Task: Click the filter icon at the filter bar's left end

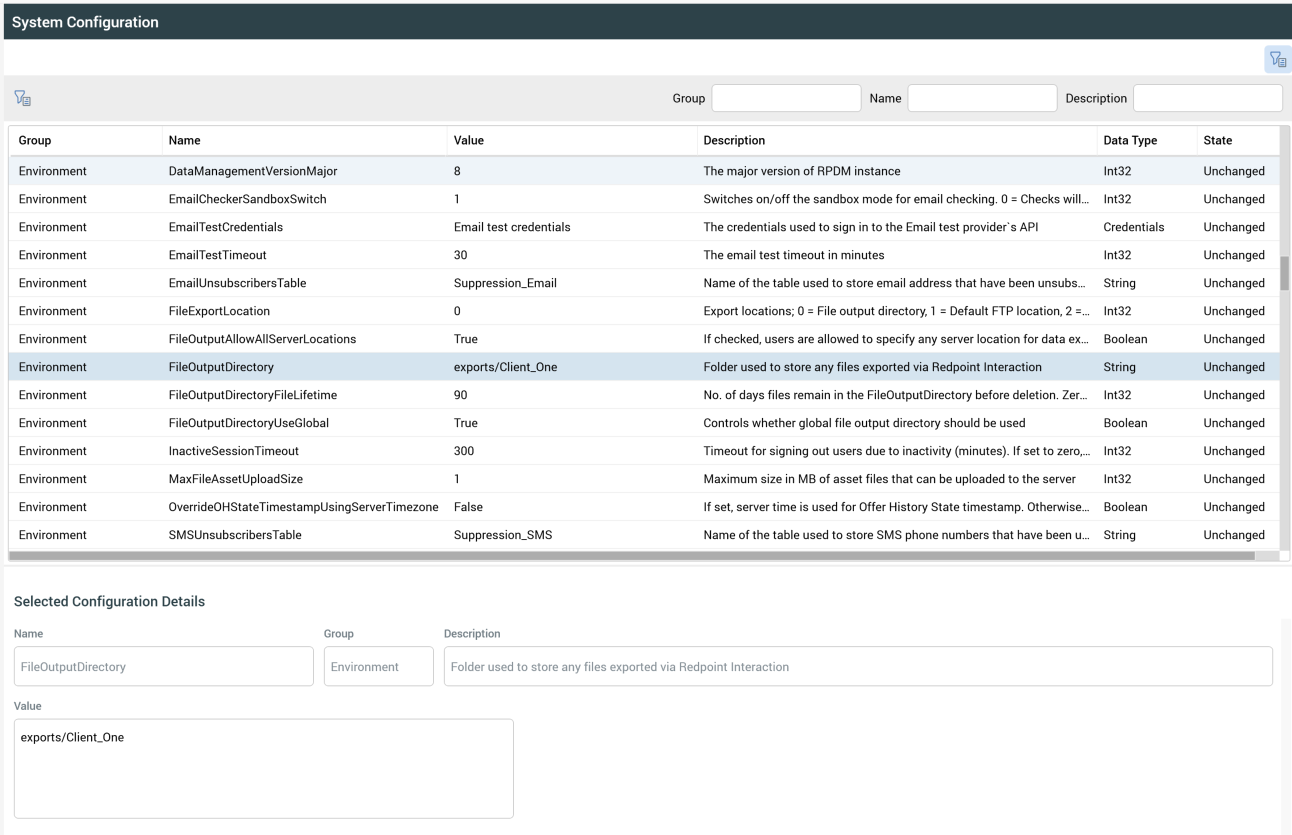Action: (x=20, y=98)
